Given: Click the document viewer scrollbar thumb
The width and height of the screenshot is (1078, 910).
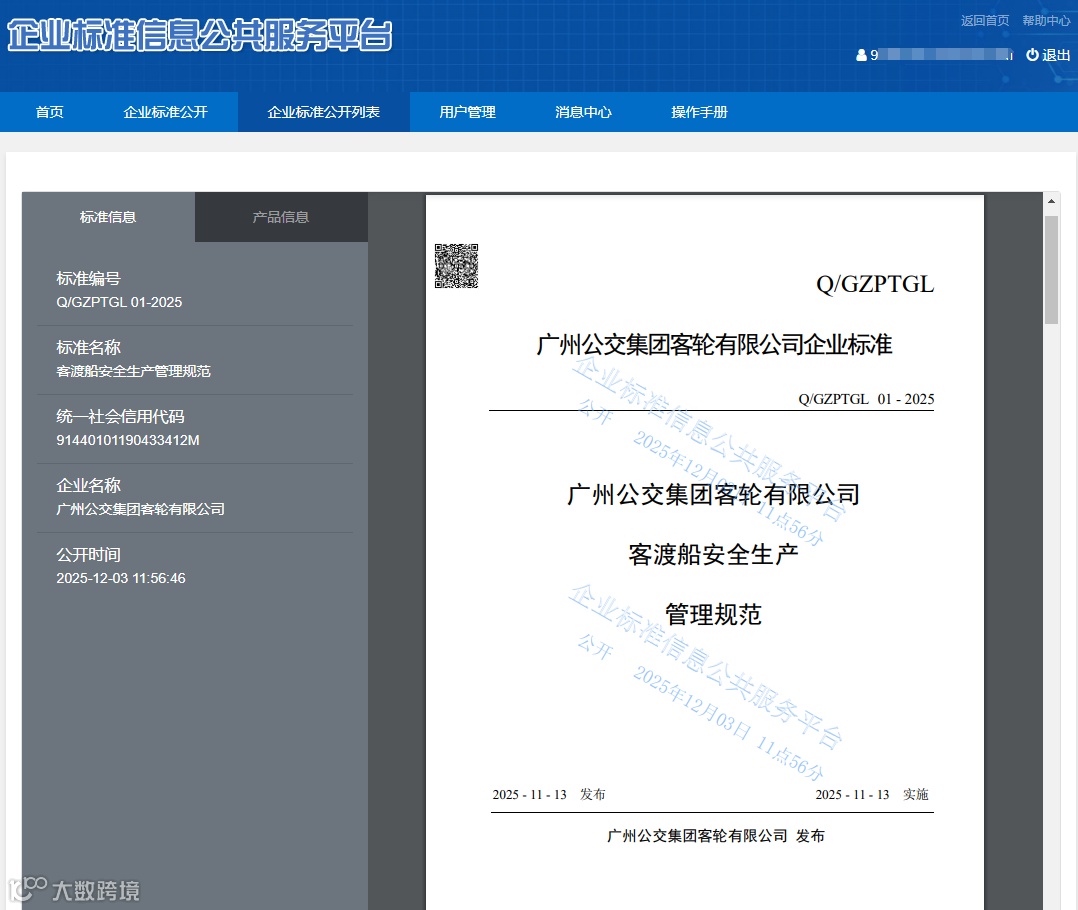Looking at the screenshot, I should (1051, 269).
